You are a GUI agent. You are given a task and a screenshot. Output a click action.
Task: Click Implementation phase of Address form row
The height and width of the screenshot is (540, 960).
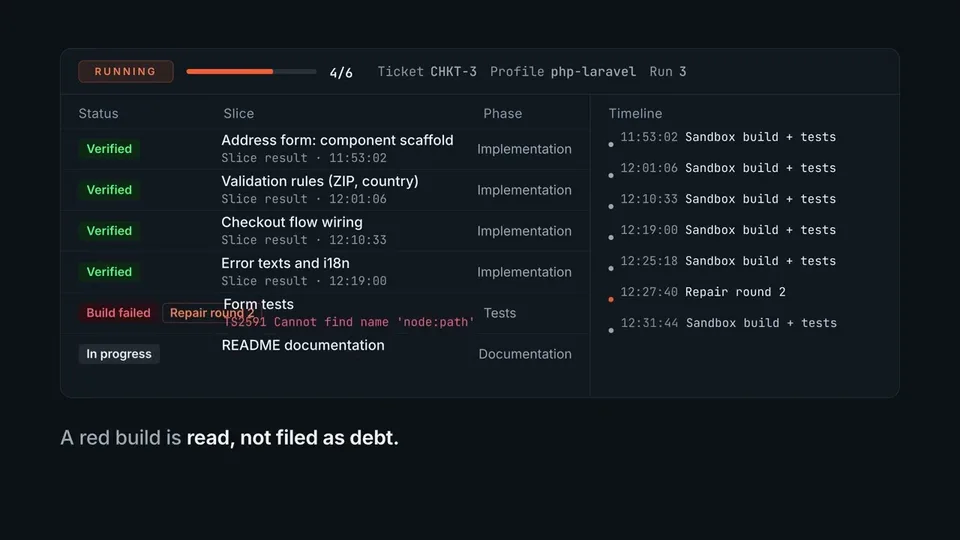click(x=524, y=149)
